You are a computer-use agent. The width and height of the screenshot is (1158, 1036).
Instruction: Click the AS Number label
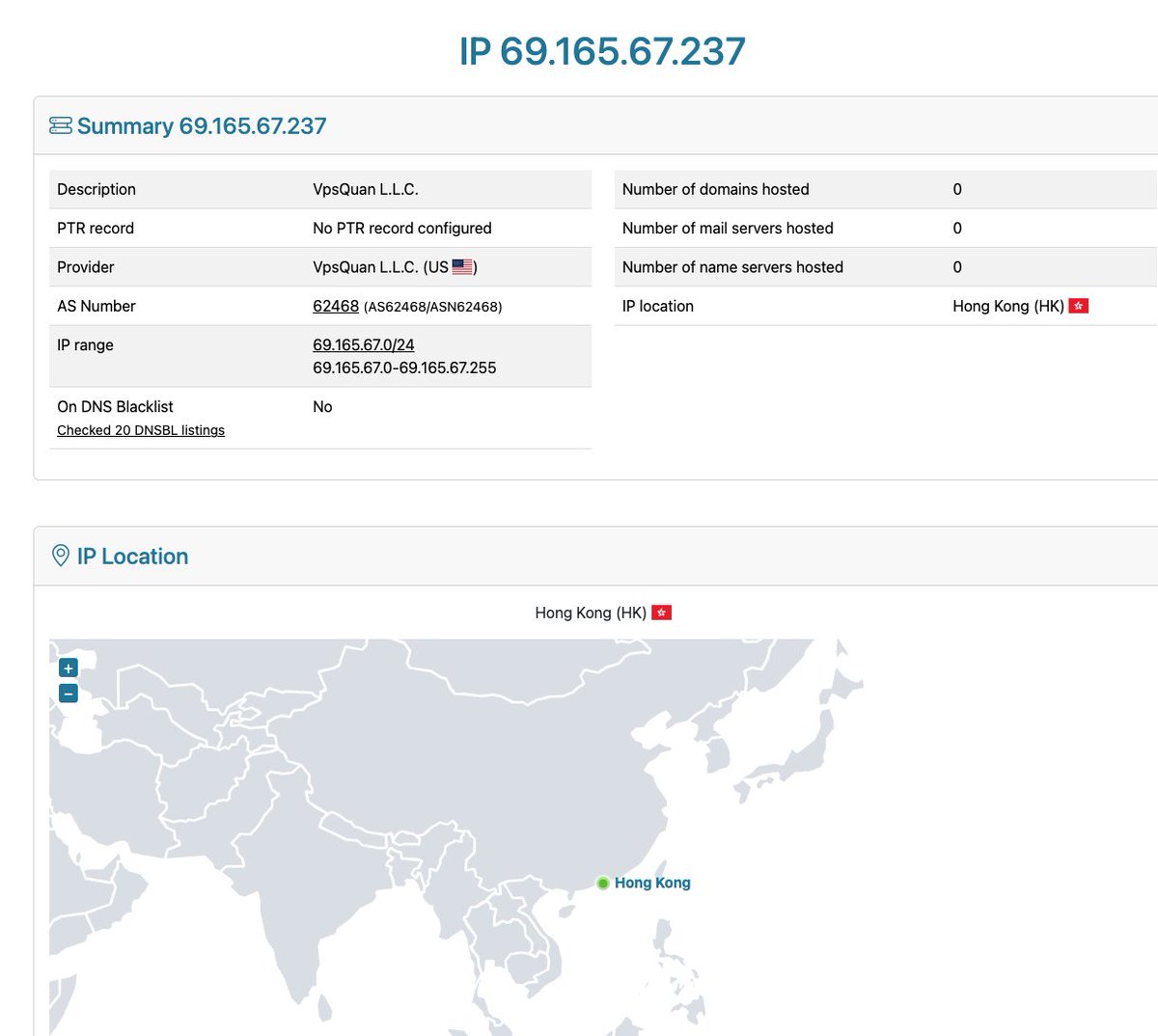[96, 306]
